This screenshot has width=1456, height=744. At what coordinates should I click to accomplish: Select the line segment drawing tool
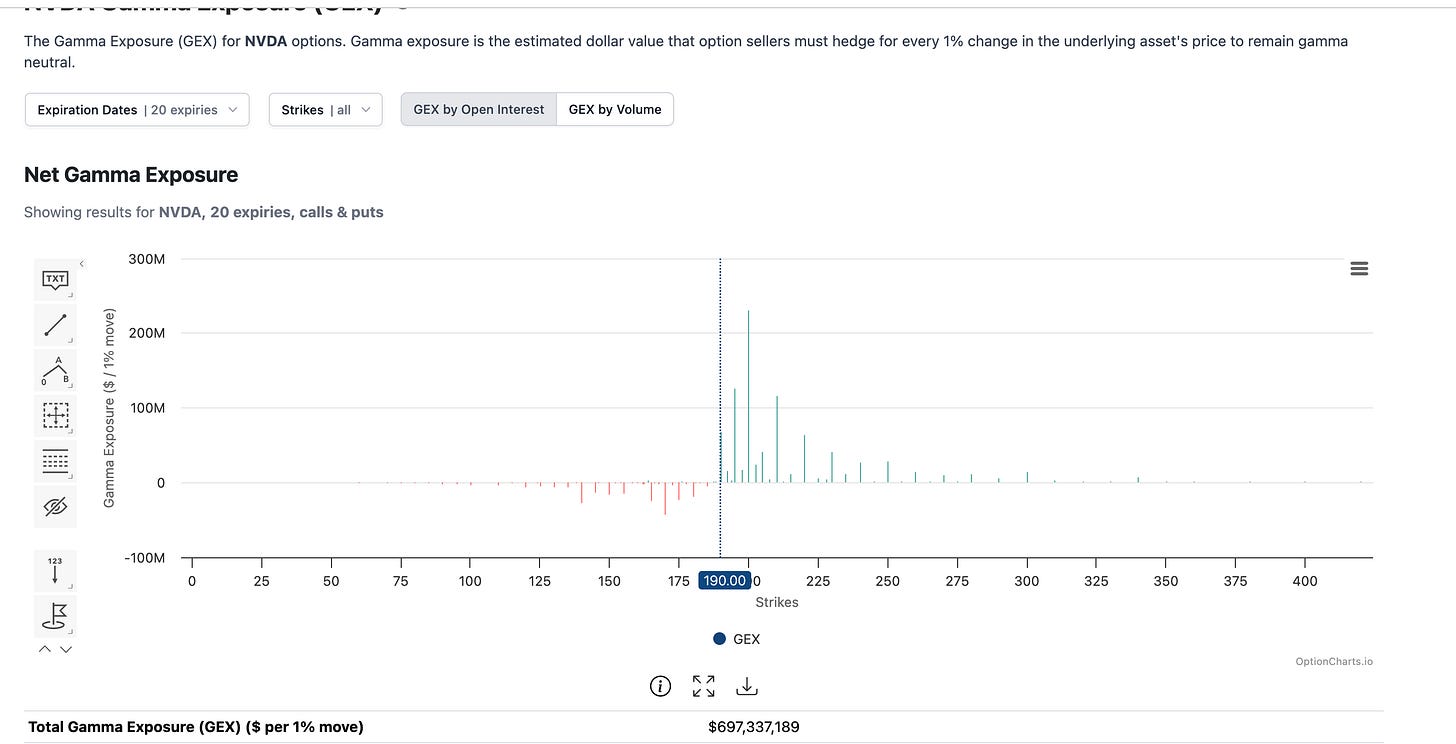55,325
